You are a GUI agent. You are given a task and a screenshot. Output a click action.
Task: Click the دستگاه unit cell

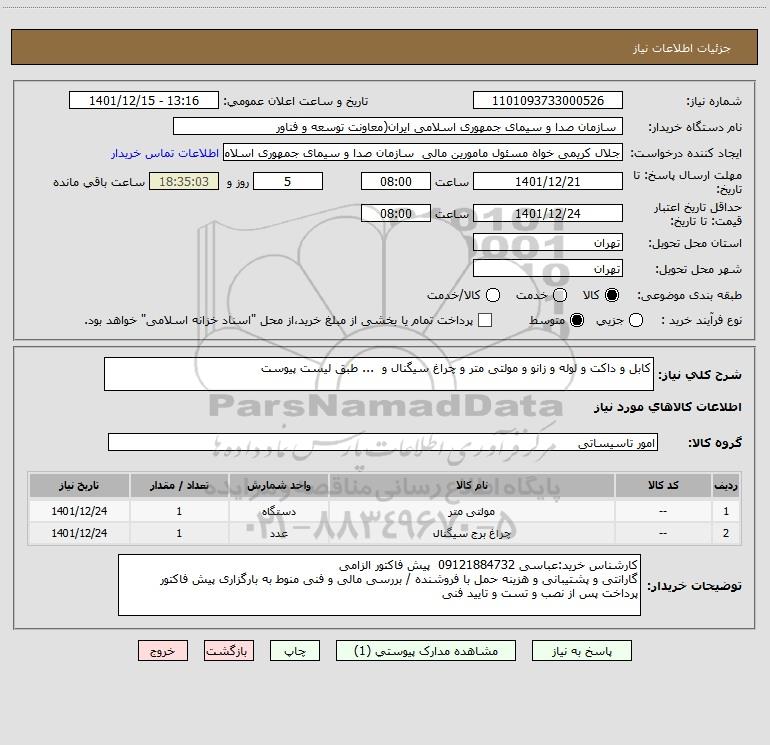(278, 511)
